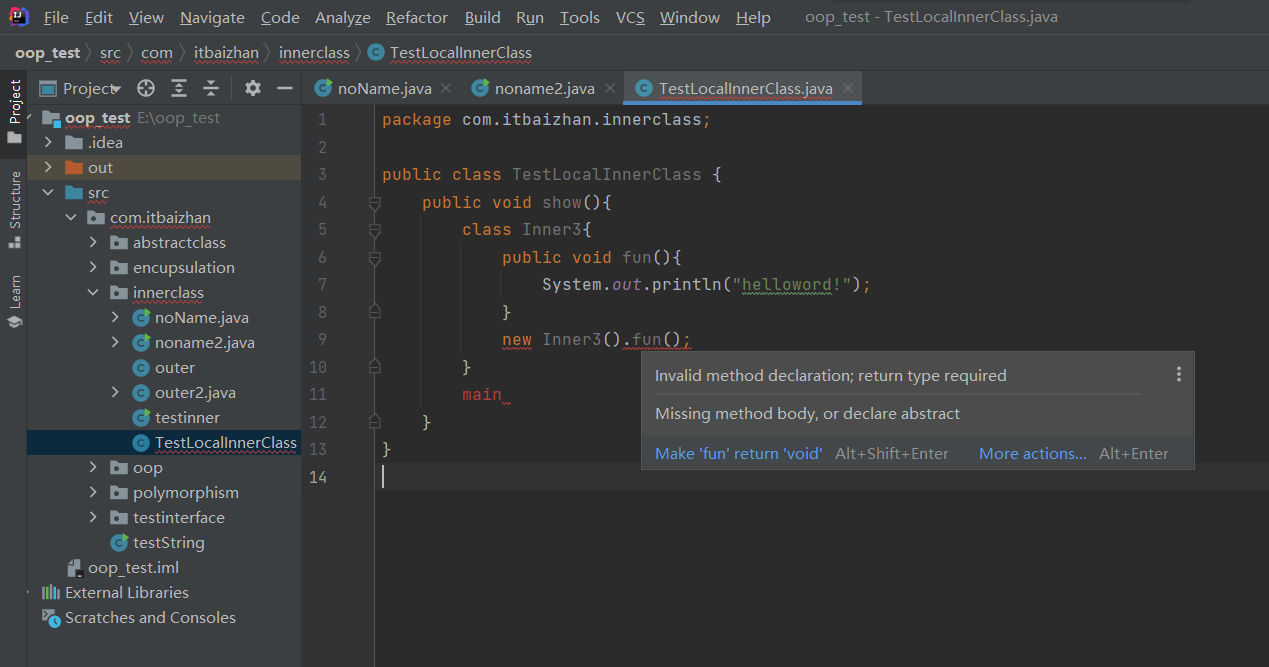Click "Missing method body, or declare abstract" message
Image resolution: width=1269 pixels, height=667 pixels.
[x=807, y=413]
